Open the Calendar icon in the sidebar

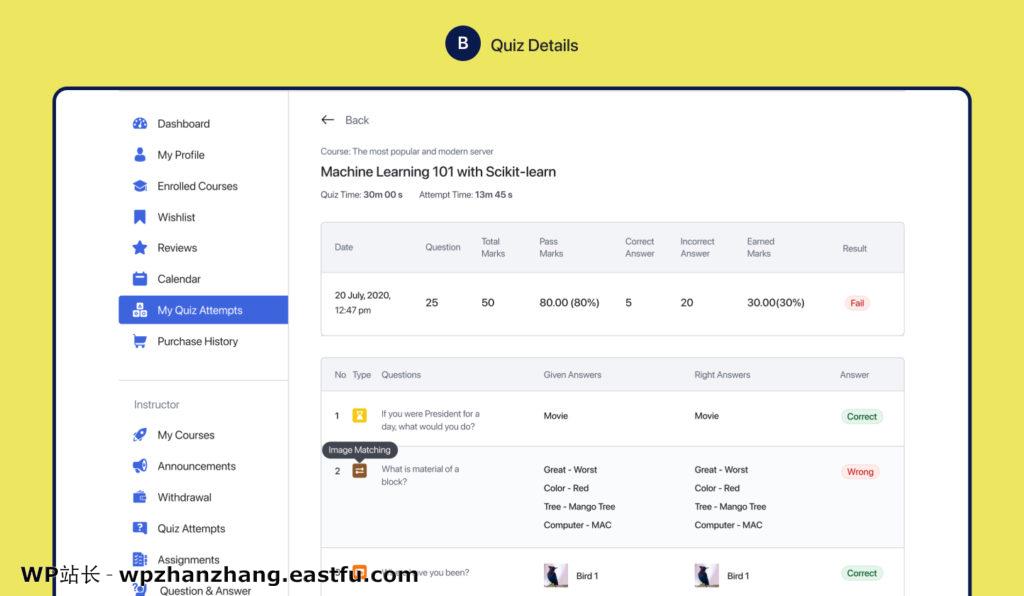pyautogui.click(x=139, y=278)
